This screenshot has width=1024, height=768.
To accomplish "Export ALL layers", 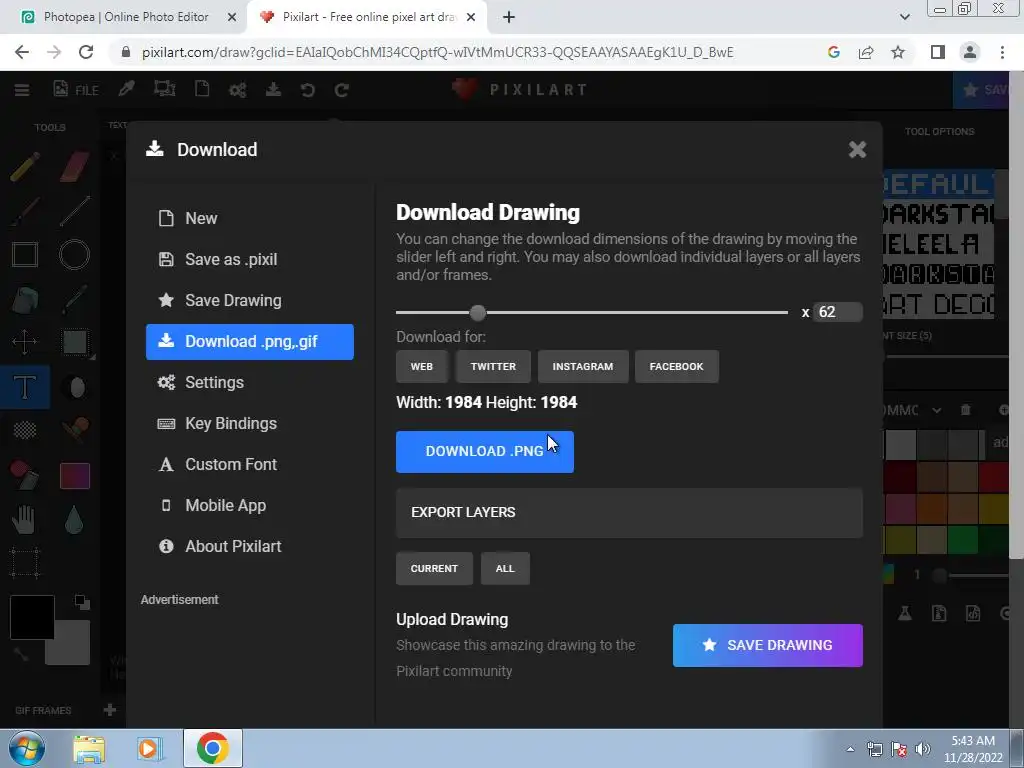I will pos(505,568).
